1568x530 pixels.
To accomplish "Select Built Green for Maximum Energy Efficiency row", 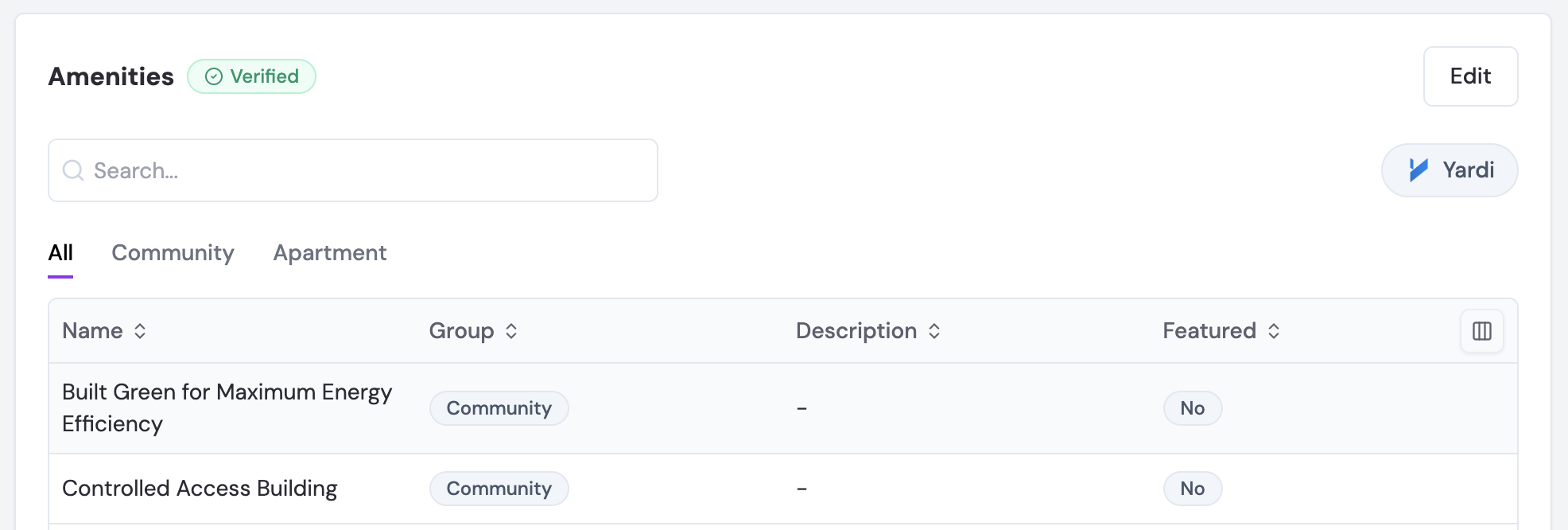I will [x=782, y=408].
